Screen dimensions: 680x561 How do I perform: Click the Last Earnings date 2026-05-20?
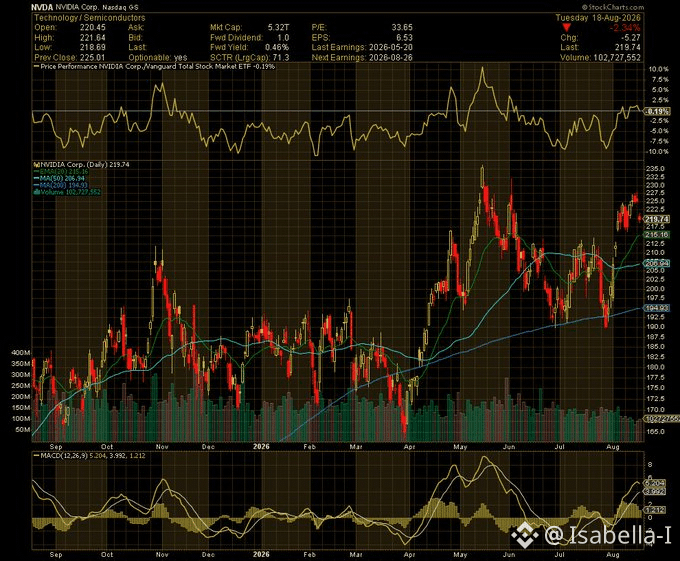(390, 47)
